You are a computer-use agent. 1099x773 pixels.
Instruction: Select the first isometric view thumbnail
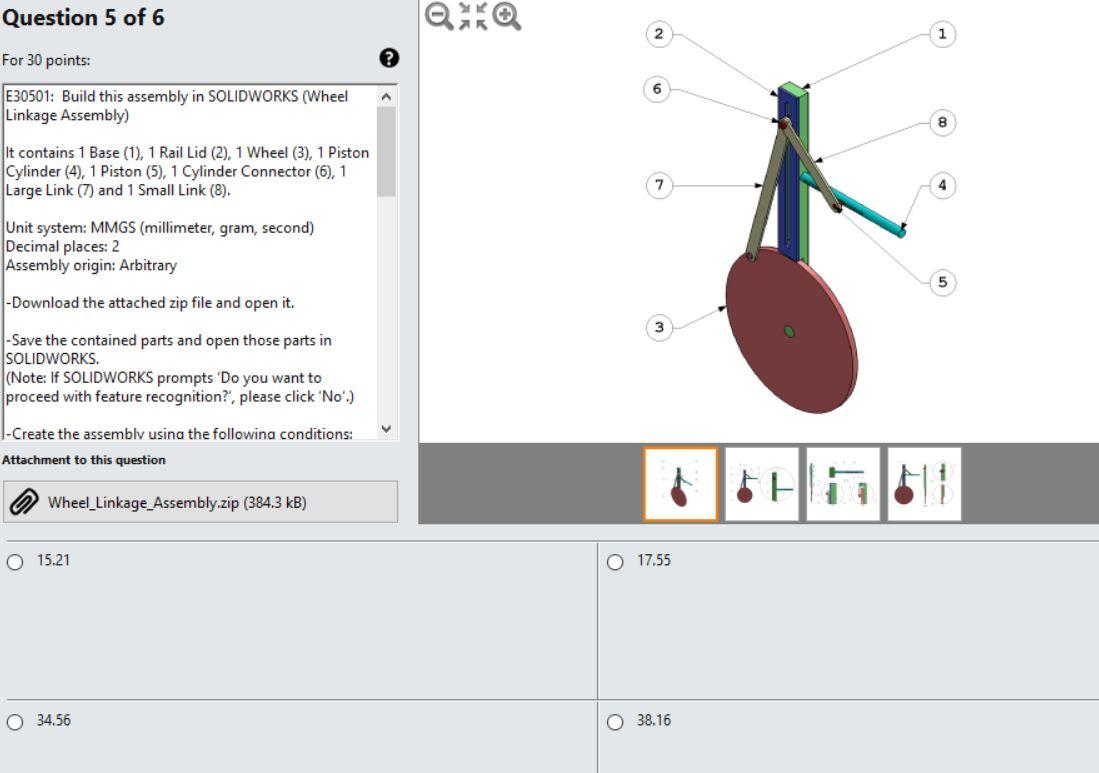click(681, 484)
